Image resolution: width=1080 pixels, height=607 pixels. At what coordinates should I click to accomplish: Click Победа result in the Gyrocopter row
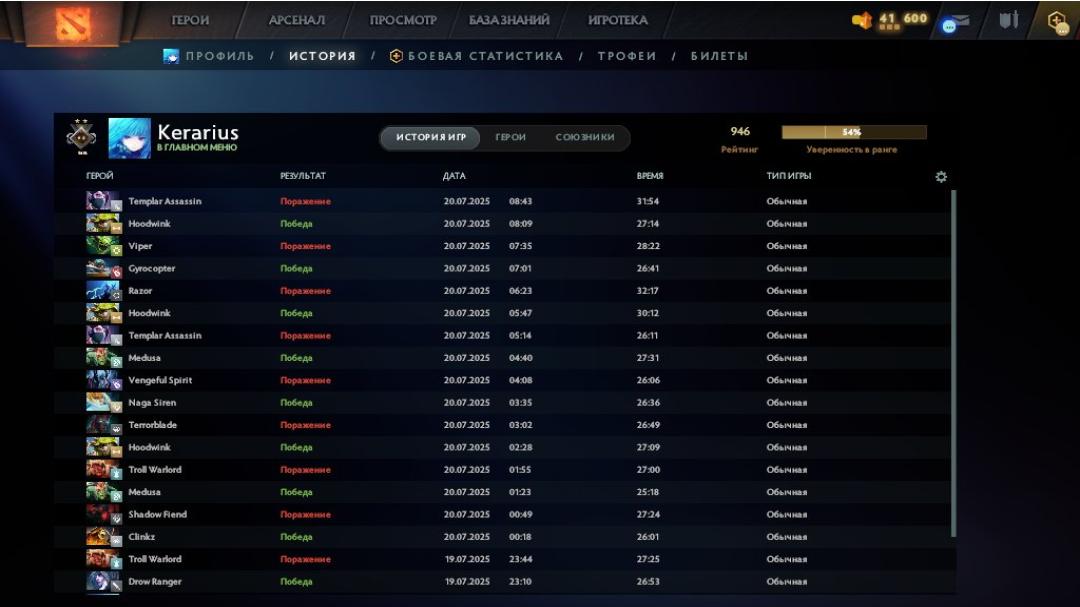tap(296, 268)
